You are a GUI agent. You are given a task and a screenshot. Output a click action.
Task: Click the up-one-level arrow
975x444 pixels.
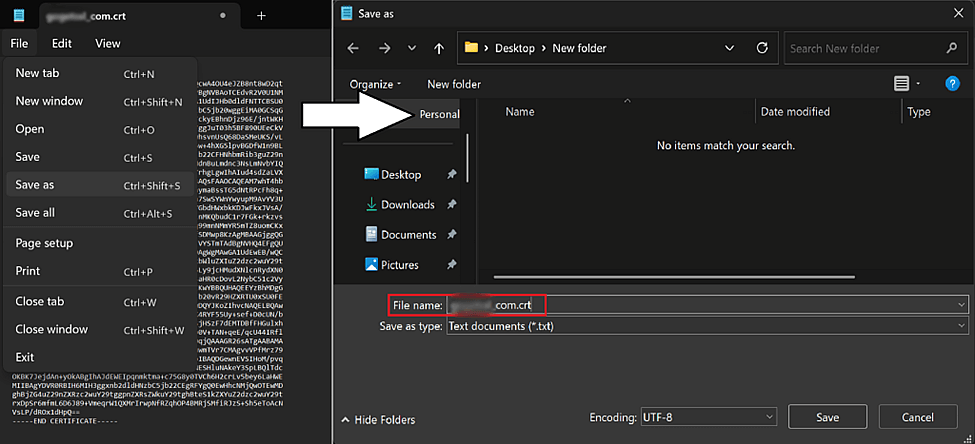pyautogui.click(x=439, y=48)
